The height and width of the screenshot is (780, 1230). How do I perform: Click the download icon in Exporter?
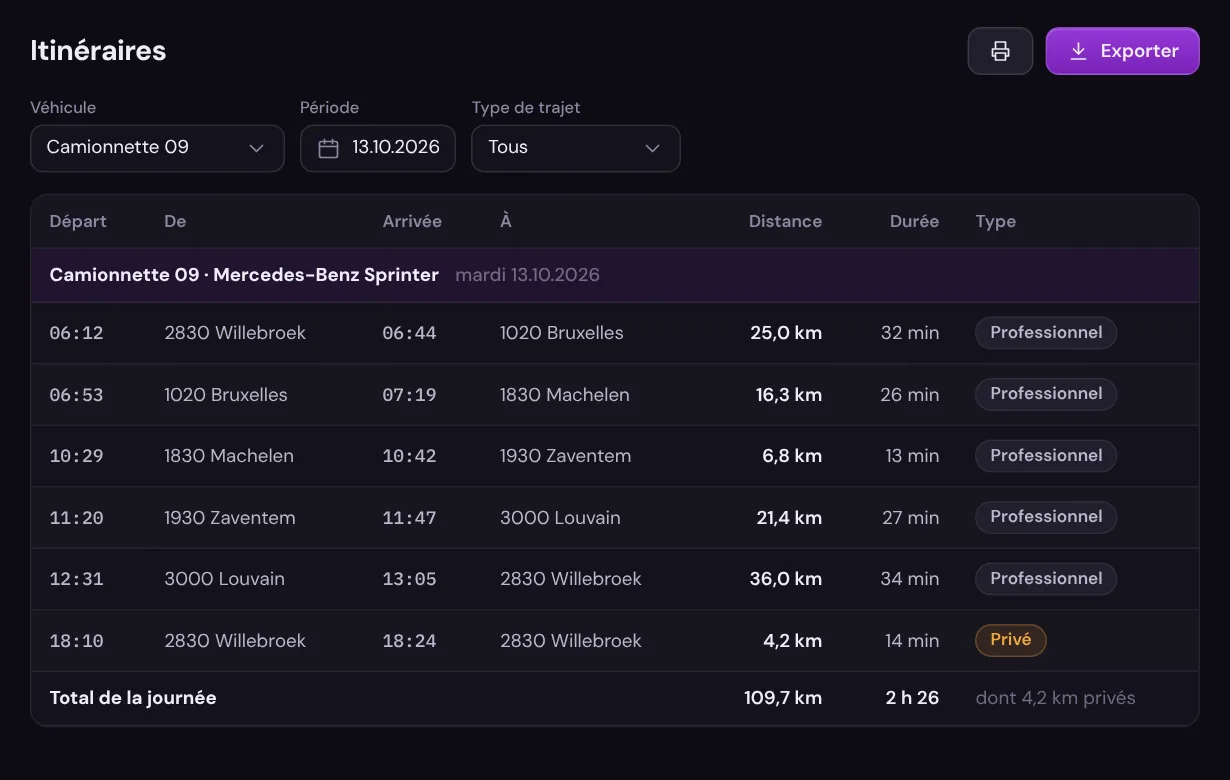pyautogui.click(x=1078, y=51)
